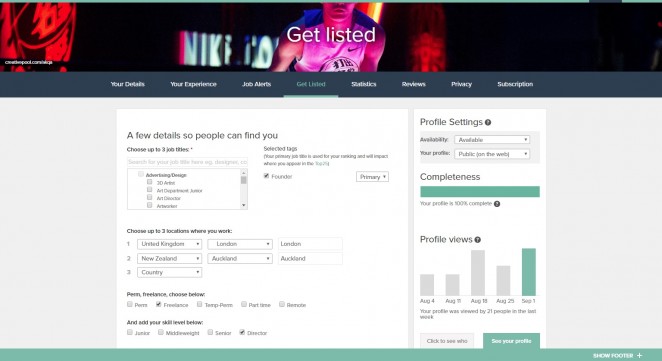Click the 'Your profile is 100% complete' text
Viewport: 662px width, 361px height.
456,204
